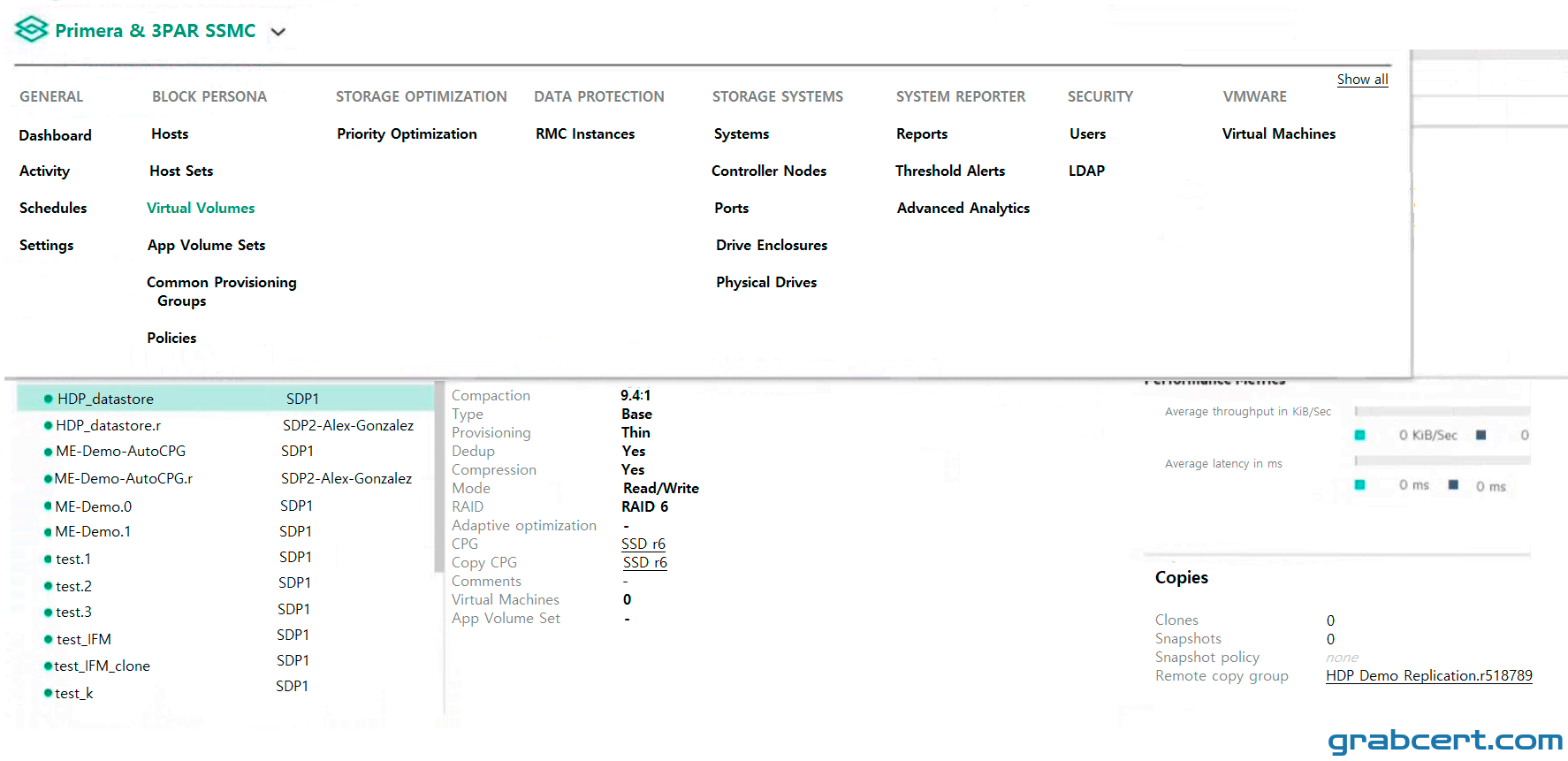Open Threshold Alerts under System Reporter
This screenshot has width=1568, height=761.
(x=950, y=171)
